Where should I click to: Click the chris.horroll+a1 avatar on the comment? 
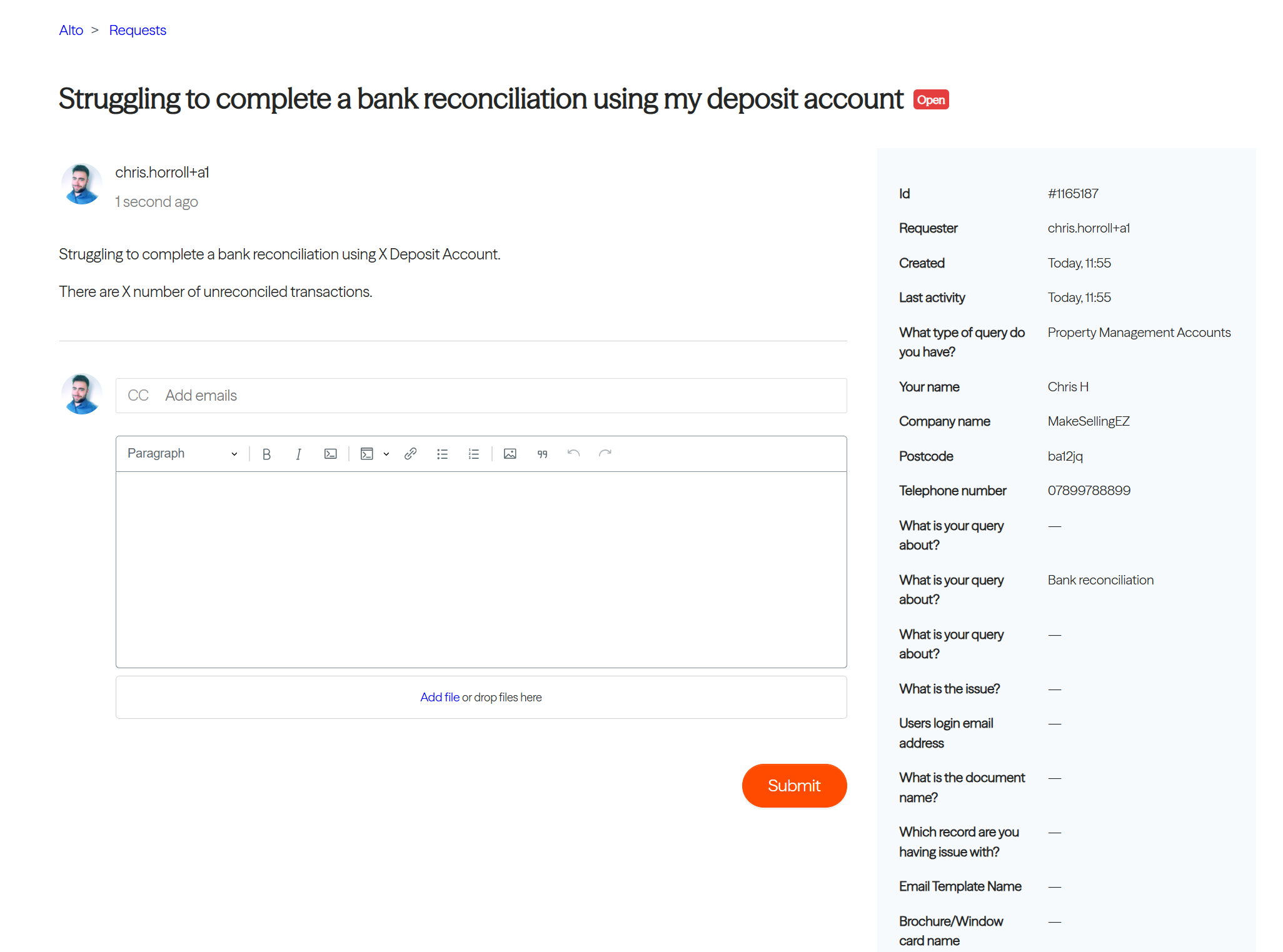click(81, 184)
